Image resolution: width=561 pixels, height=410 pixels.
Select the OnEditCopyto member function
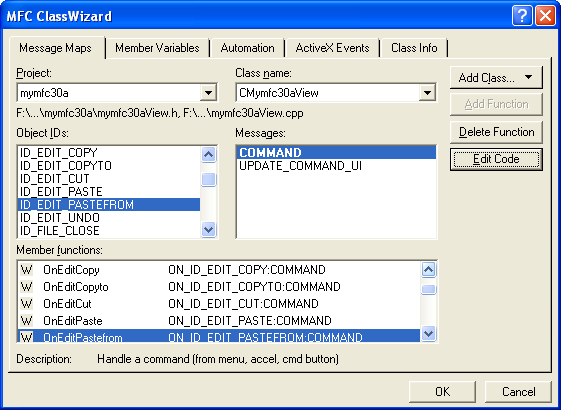pos(219,287)
